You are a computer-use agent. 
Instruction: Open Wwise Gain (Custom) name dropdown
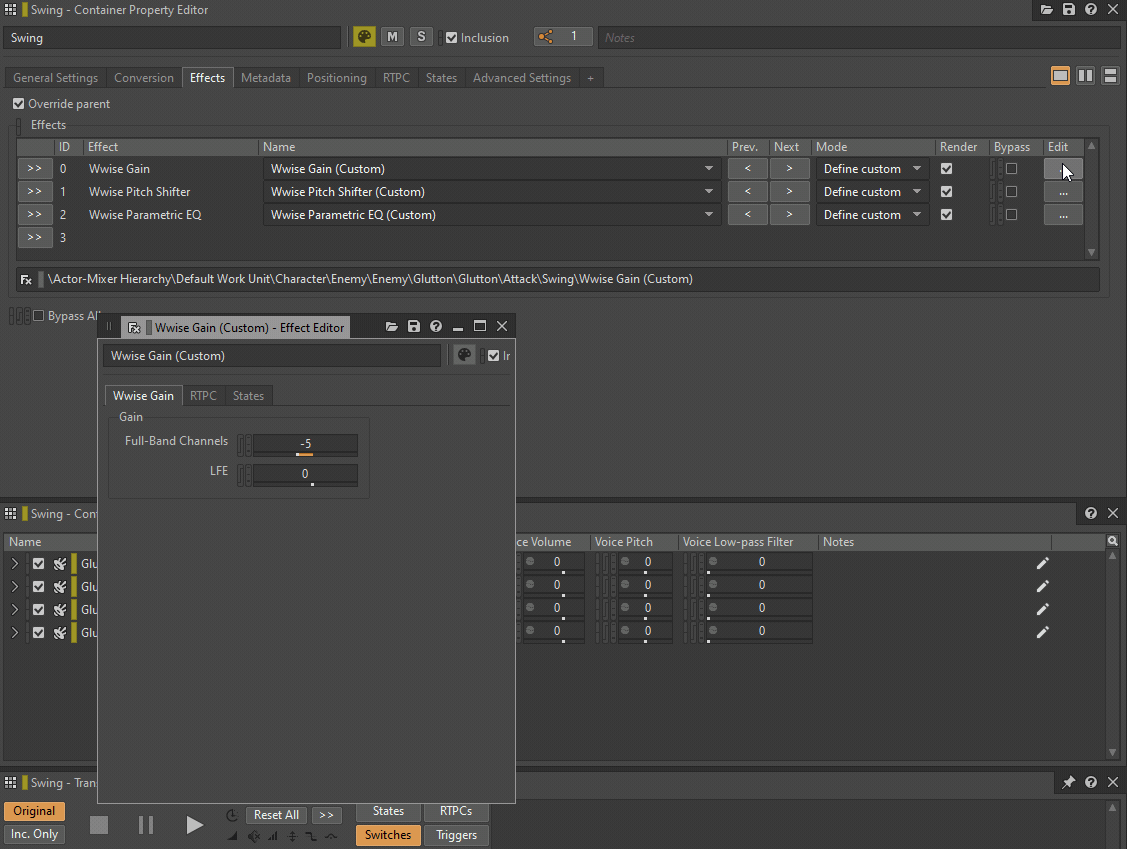[709, 169]
